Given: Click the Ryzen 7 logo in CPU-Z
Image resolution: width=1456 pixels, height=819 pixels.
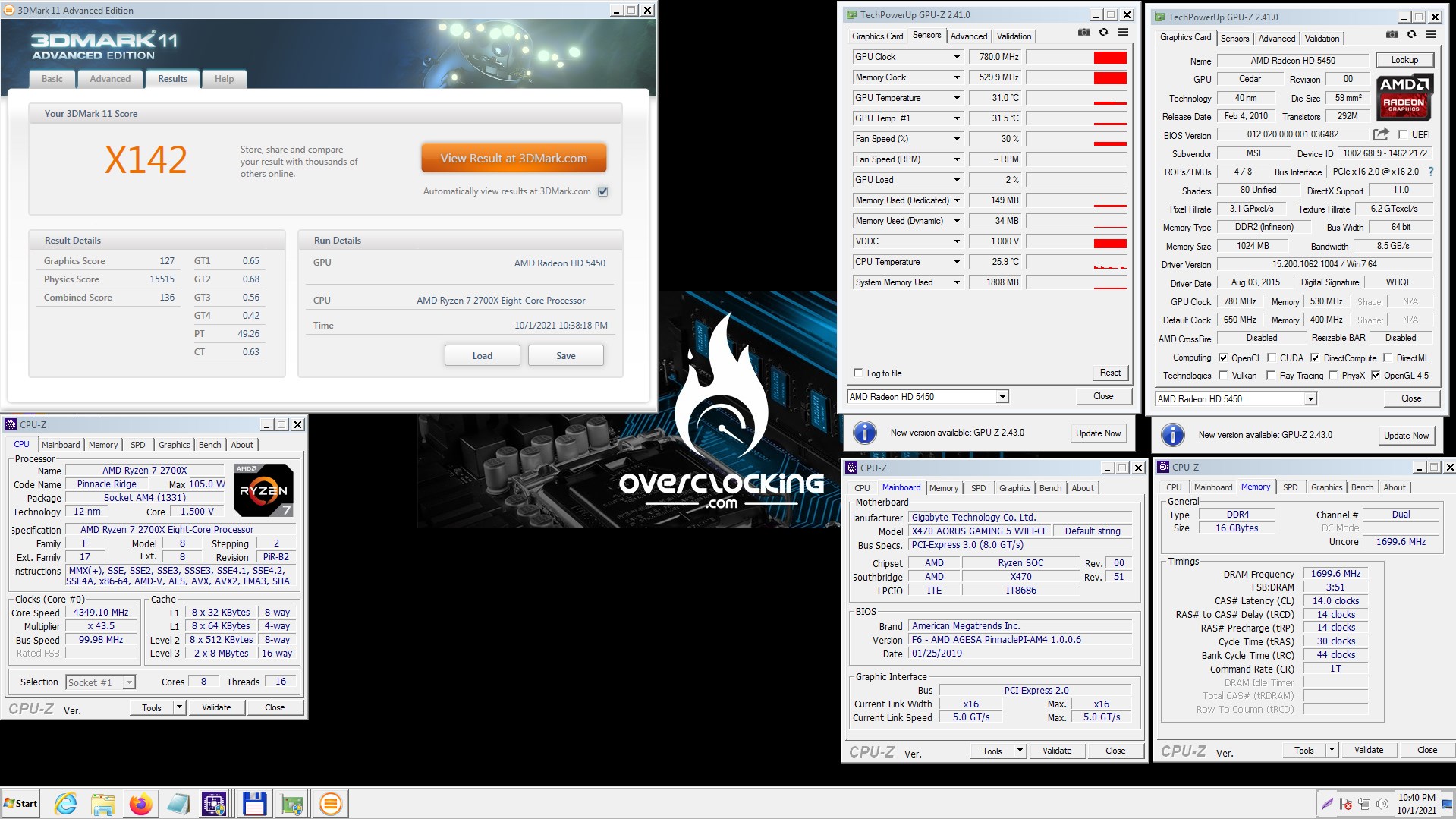Looking at the screenshot, I should click(263, 490).
